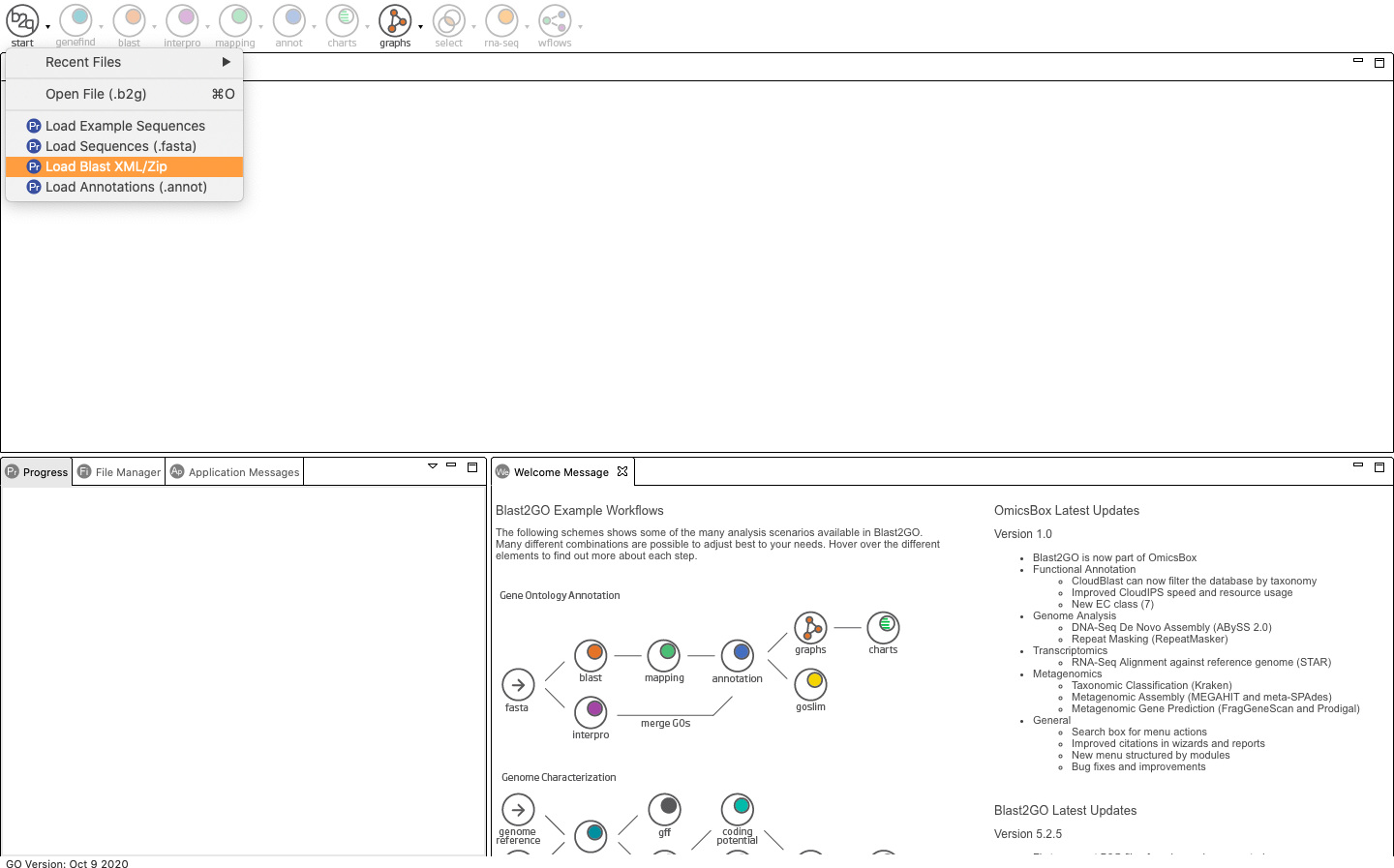Select Load Annotations (.annot) menu item
The height and width of the screenshot is (868, 1394).
[x=124, y=187]
